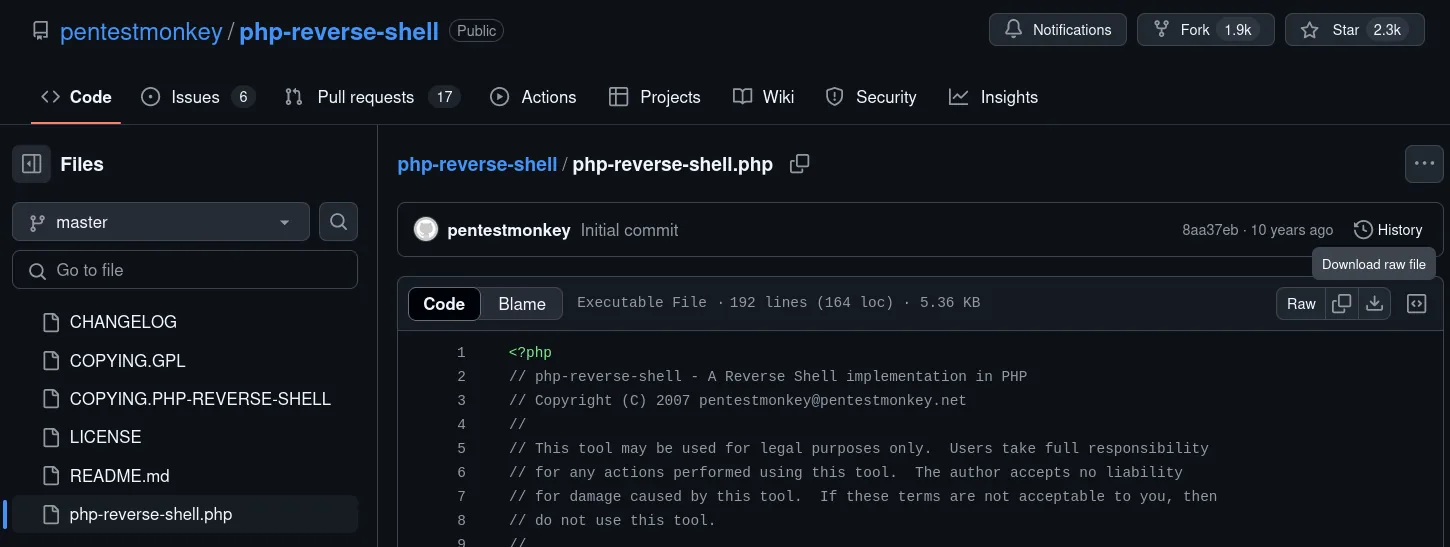The width and height of the screenshot is (1450, 547).
Task: Click the Raw button
Action: click(1301, 304)
